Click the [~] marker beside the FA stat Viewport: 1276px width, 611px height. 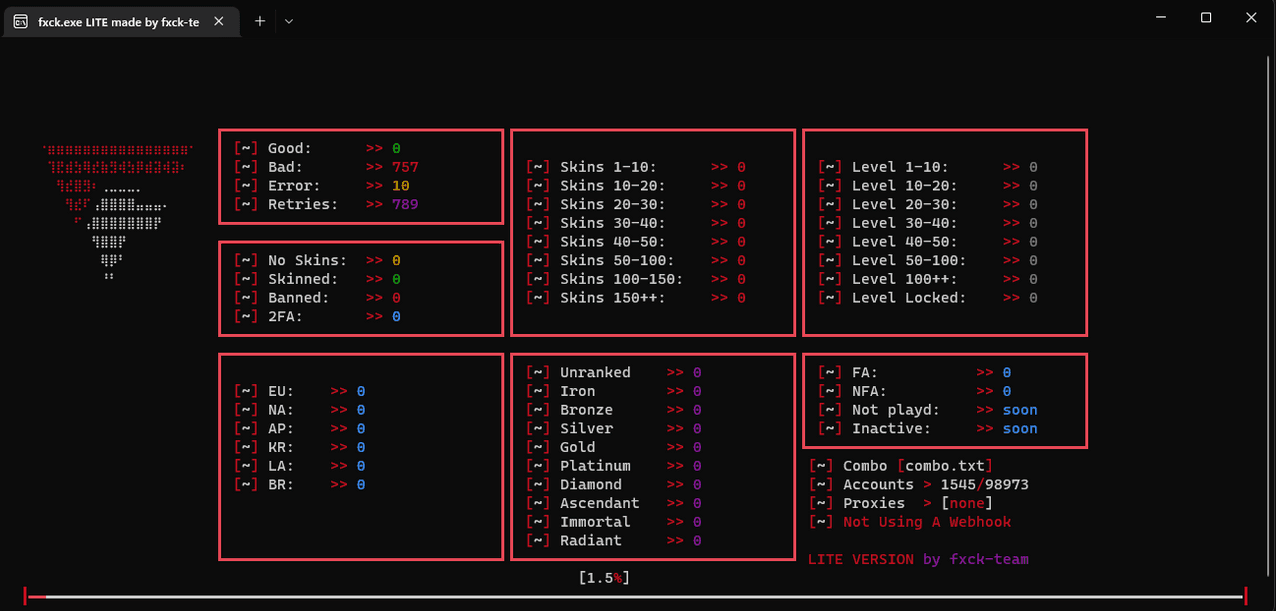[x=830, y=372]
